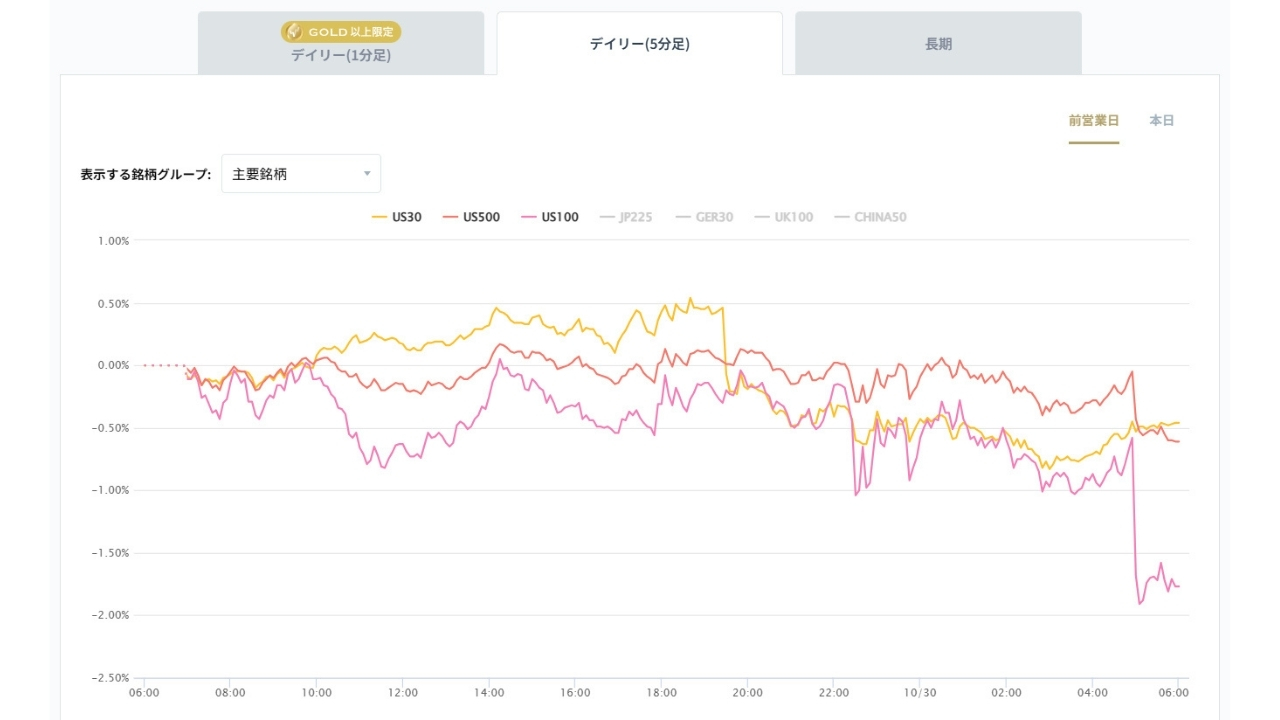Switch to 本日 chart data
The image size is (1280, 720).
click(1162, 121)
